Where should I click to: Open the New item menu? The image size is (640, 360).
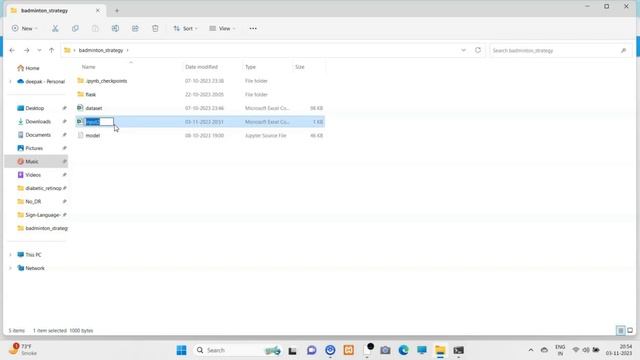click(24, 29)
